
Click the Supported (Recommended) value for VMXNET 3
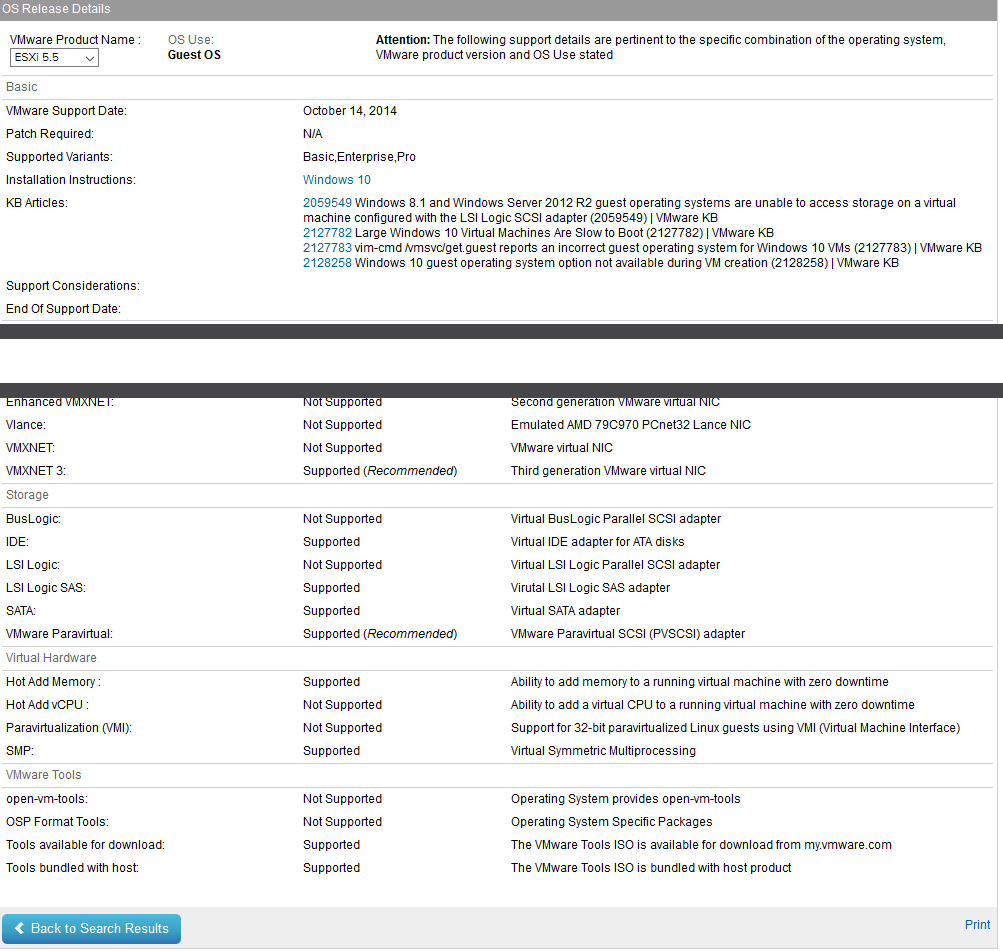pyautogui.click(x=380, y=471)
